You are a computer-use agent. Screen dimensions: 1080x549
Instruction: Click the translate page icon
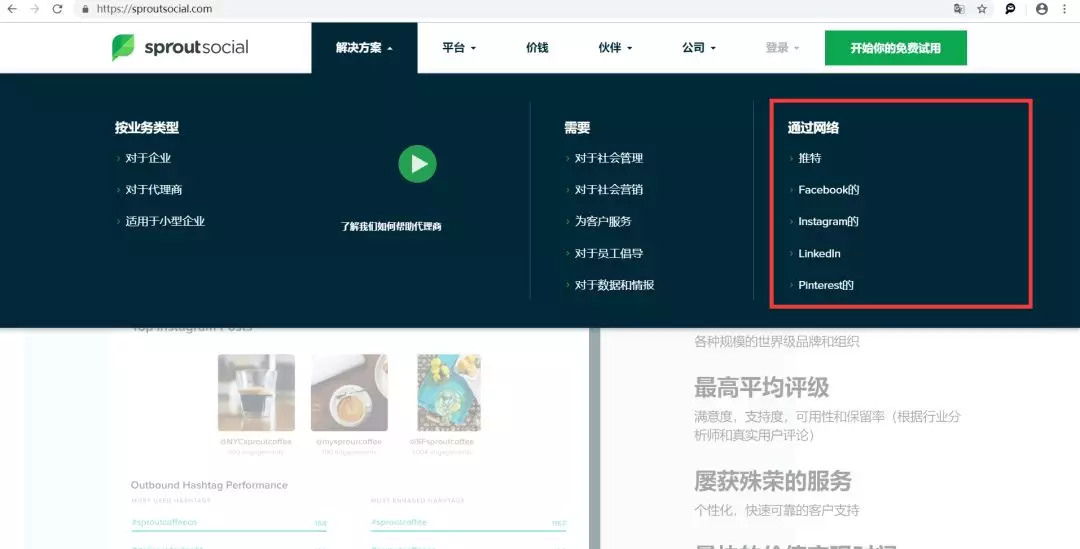tap(959, 9)
